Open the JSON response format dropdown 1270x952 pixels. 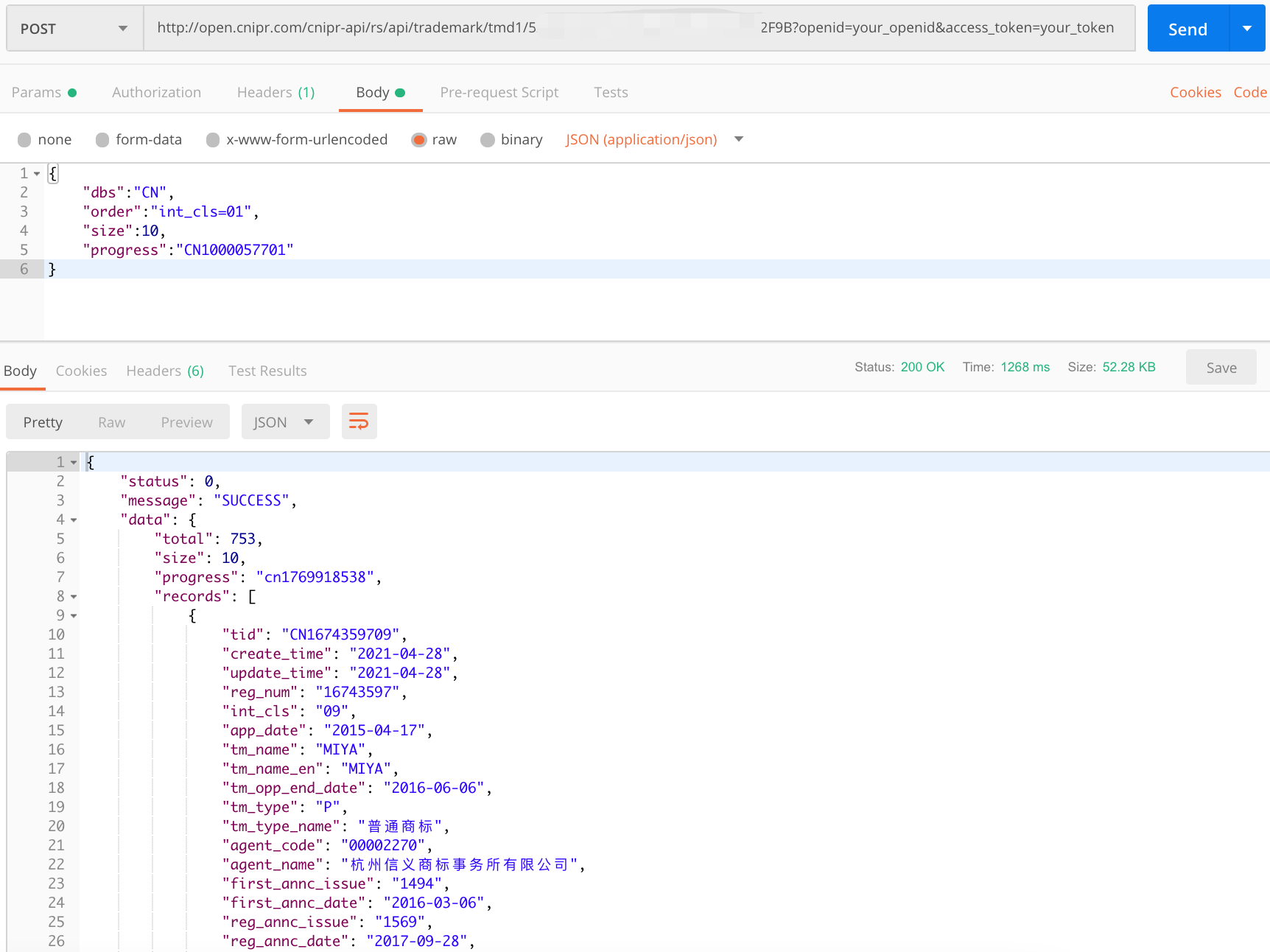[285, 422]
